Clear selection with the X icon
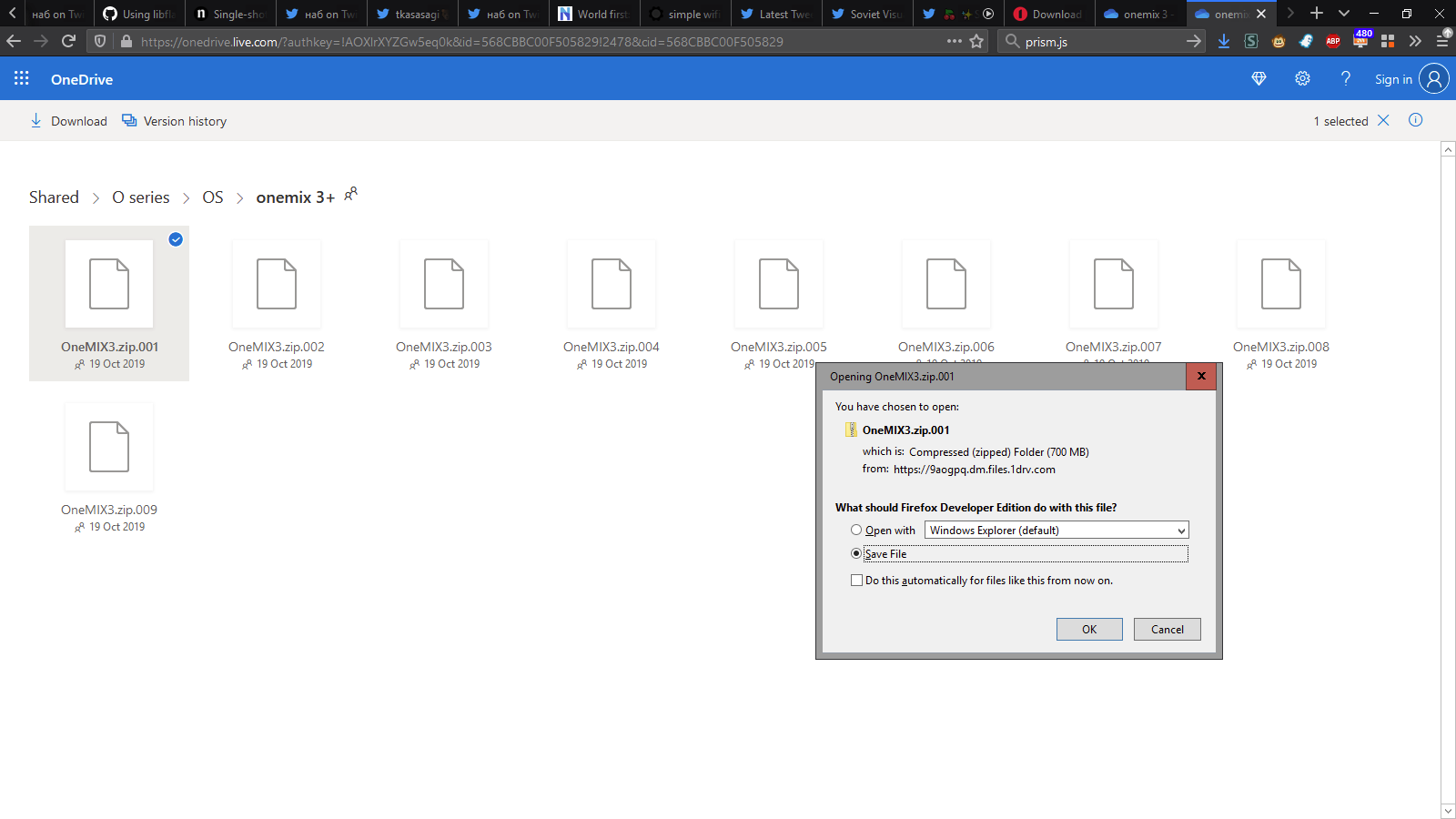 (1383, 120)
